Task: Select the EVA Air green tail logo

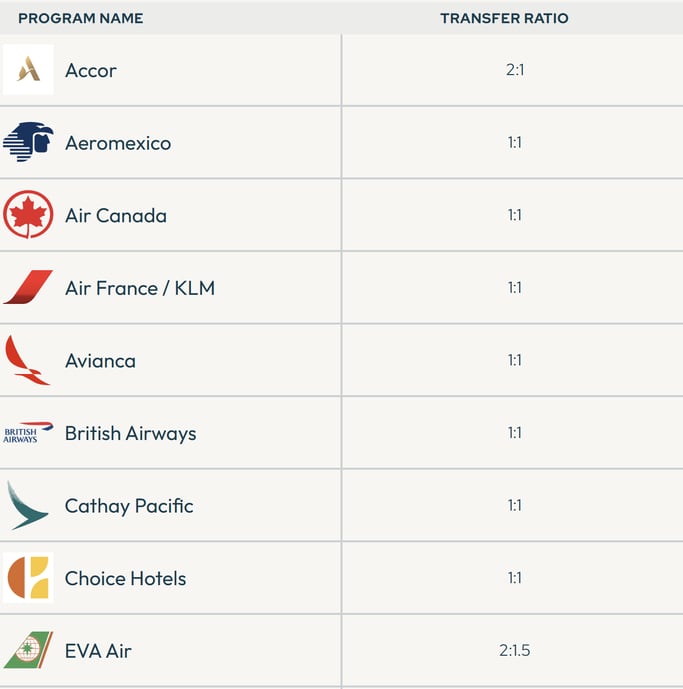Action: pyautogui.click(x=28, y=650)
